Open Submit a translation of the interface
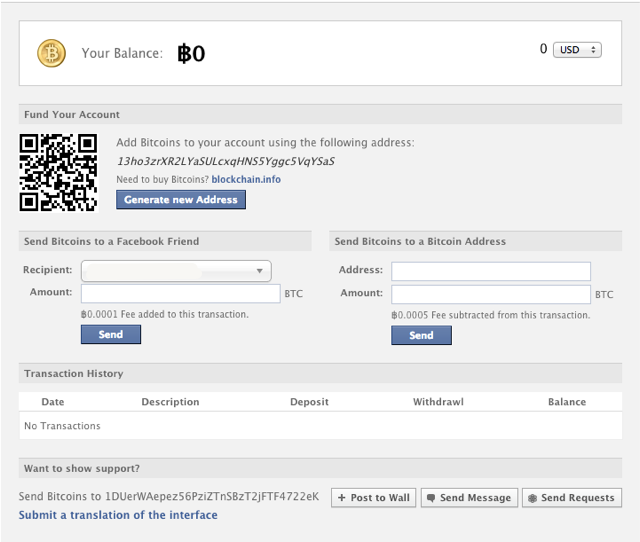Screen dimensions: 640x542 tap(118, 515)
